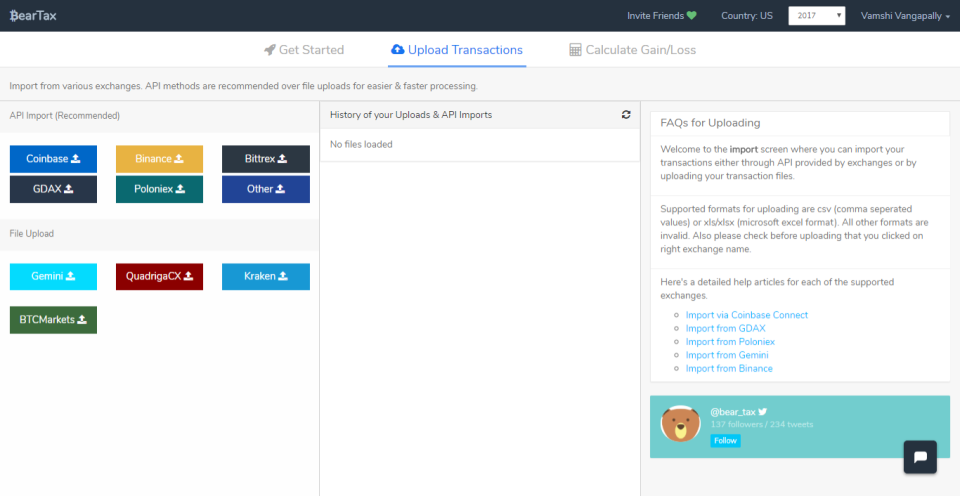This screenshot has height=496, width=960.
Task: Click the BTCMarkets file upload button
Action: 53,320
